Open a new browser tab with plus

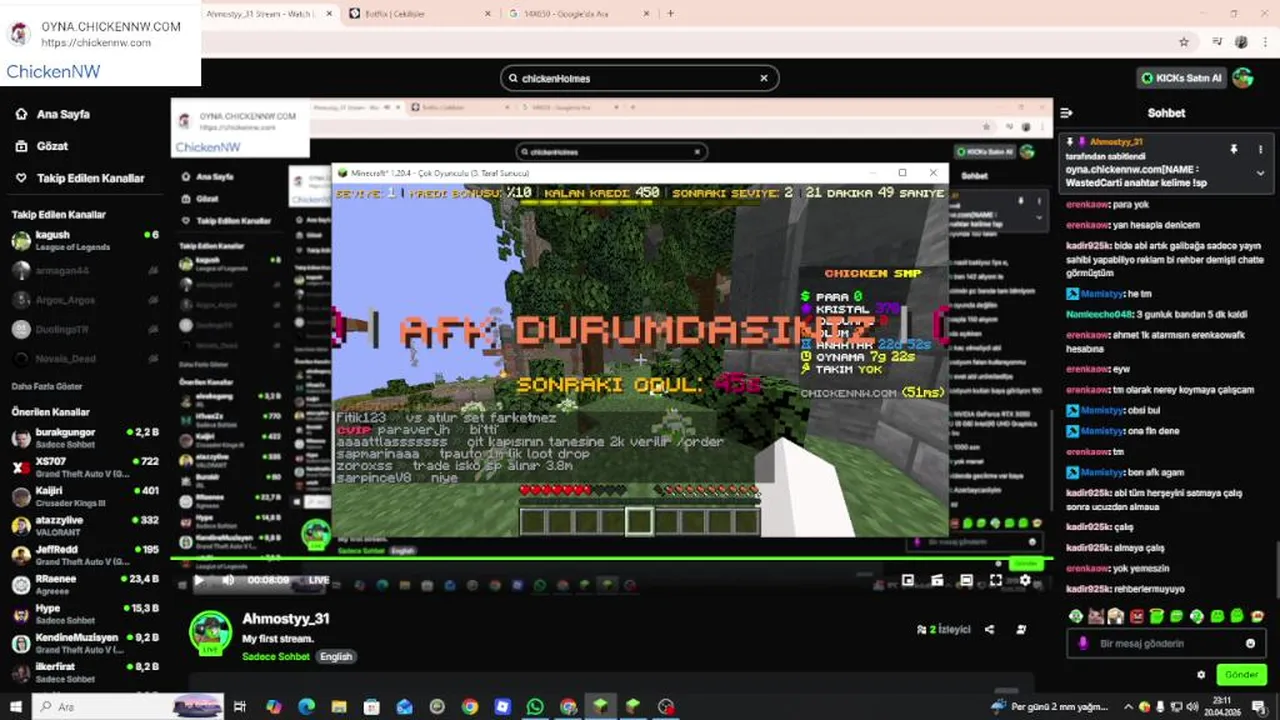click(x=670, y=14)
